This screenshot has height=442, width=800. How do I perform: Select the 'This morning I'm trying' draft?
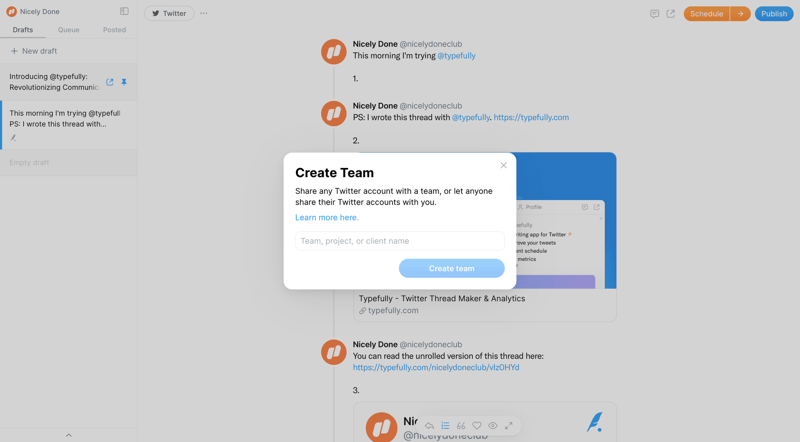coord(68,125)
